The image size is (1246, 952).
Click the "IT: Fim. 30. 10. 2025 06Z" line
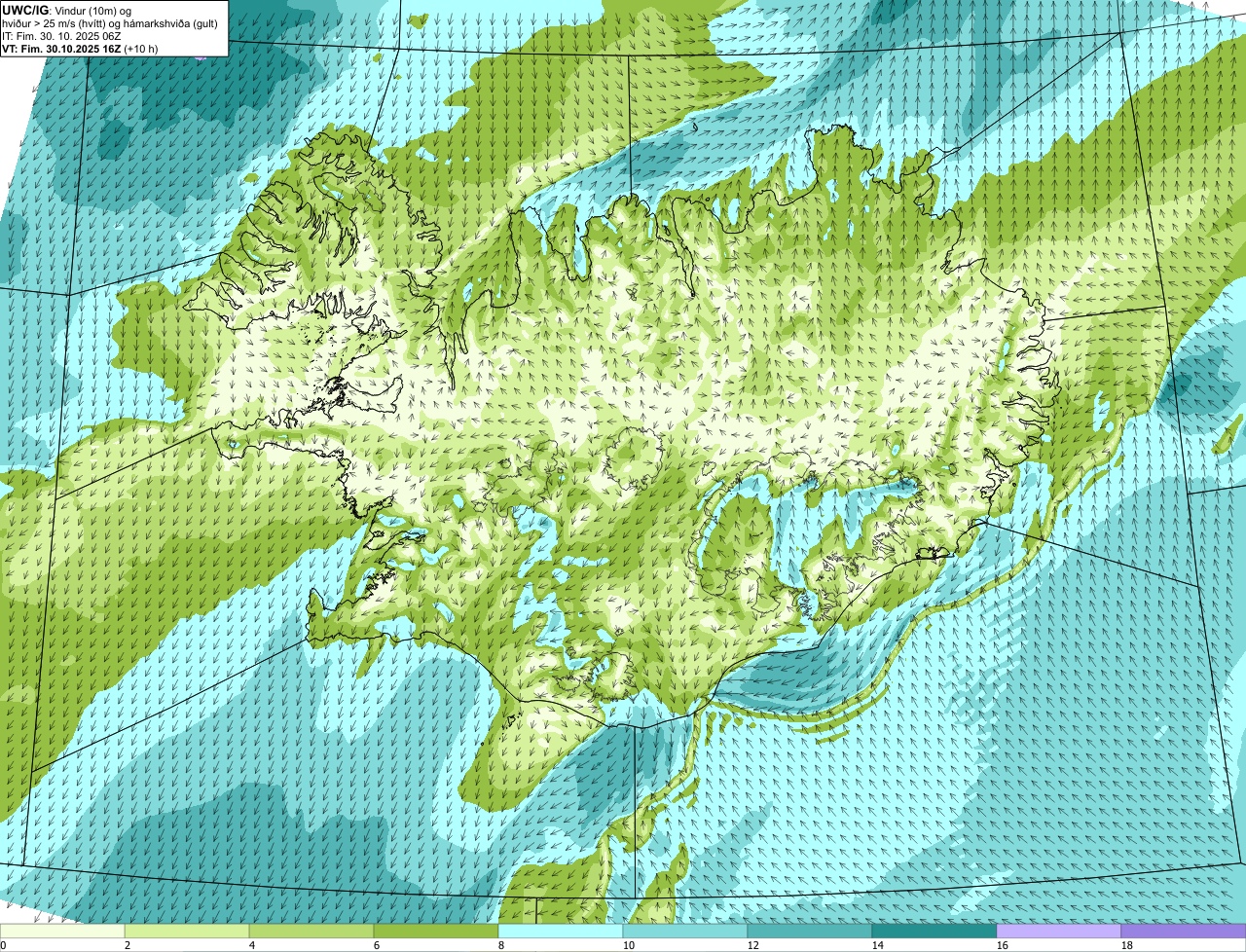(x=61, y=35)
